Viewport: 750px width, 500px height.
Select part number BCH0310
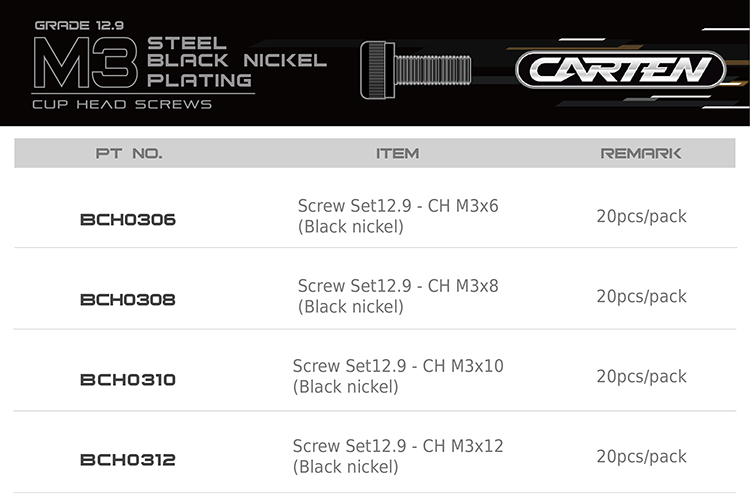click(127, 379)
